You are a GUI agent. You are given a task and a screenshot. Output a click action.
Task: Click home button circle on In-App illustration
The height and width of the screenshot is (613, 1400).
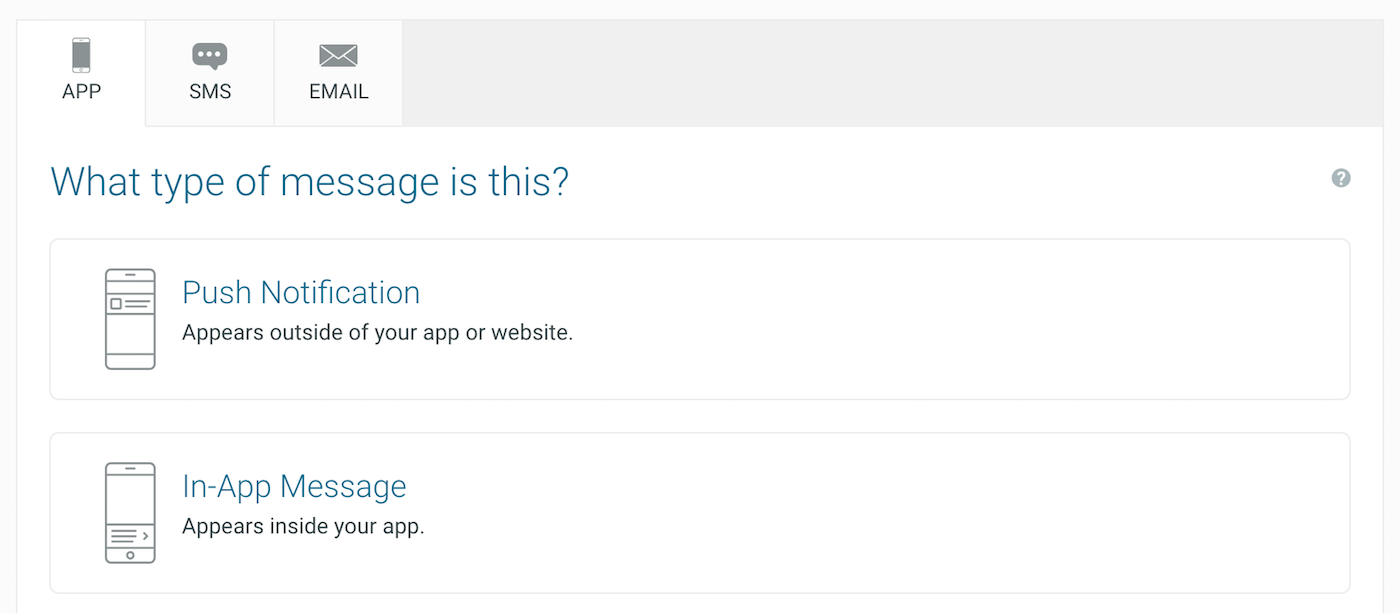tap(130, 555)
